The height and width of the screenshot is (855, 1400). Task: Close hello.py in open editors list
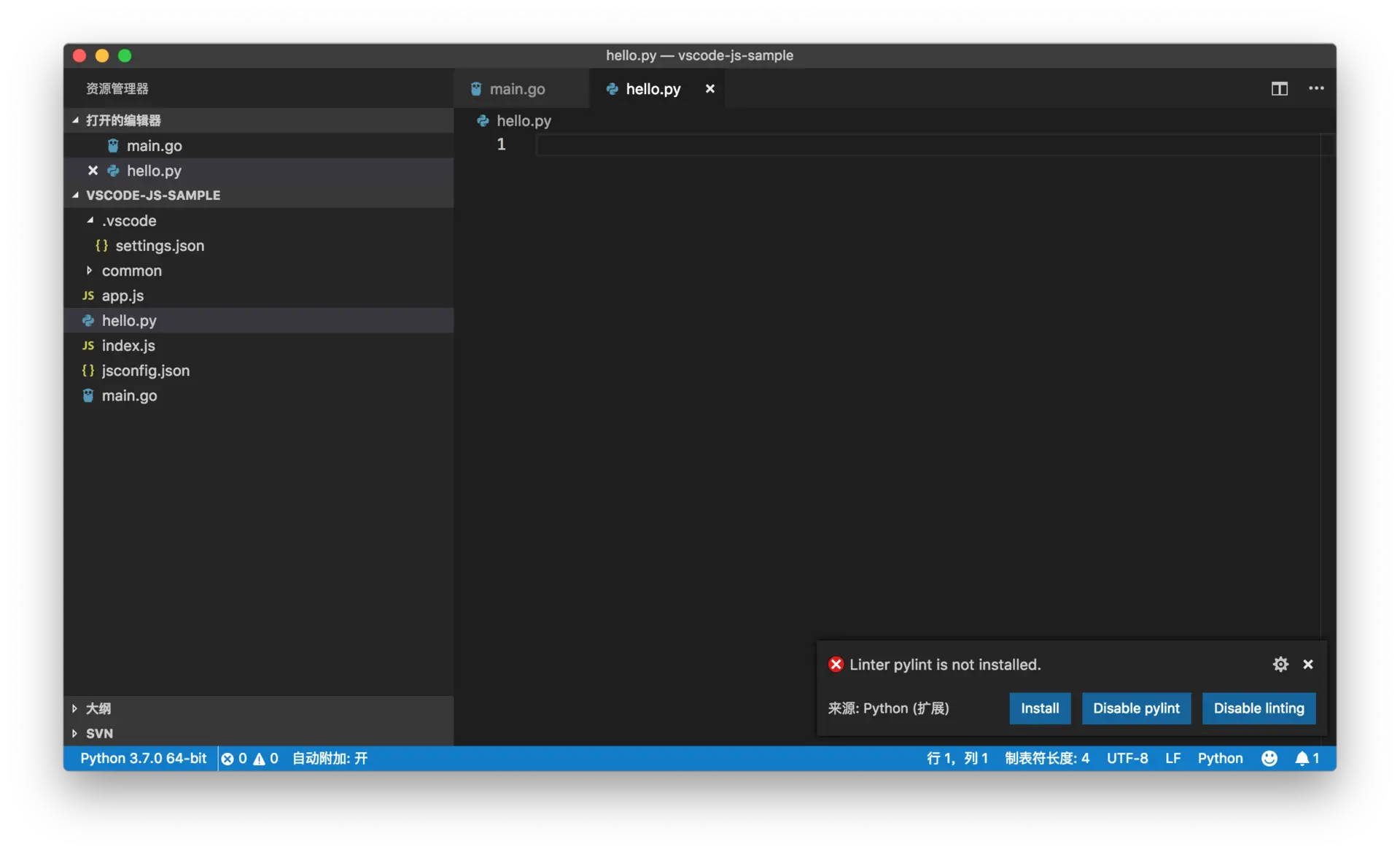[x=93, y=170]
